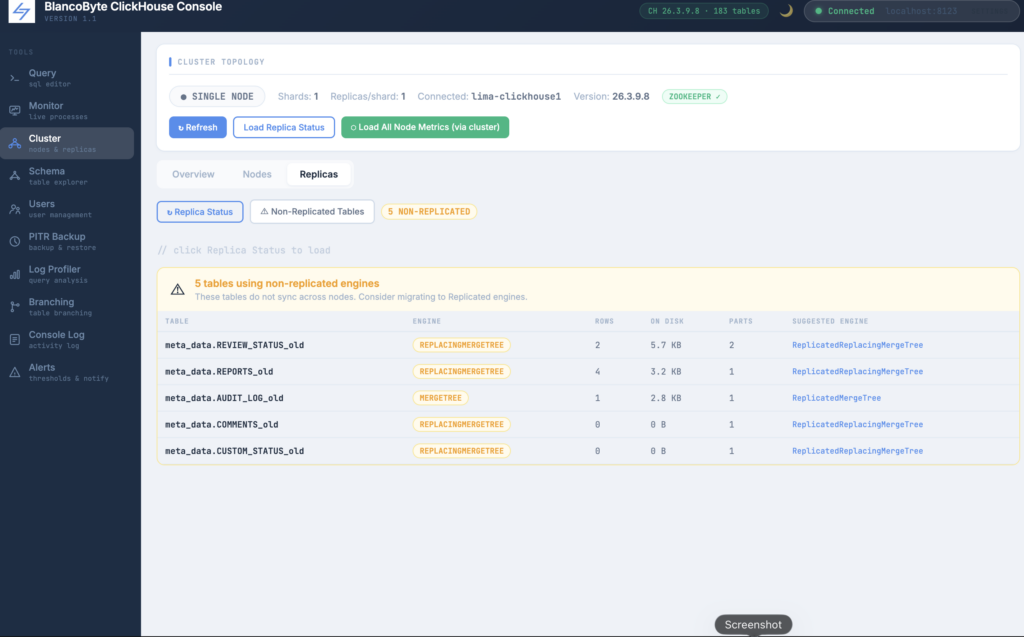This screenshot has width=1024, height=637.
Task: Click the green Connected status dot
Action: [818, 11]
